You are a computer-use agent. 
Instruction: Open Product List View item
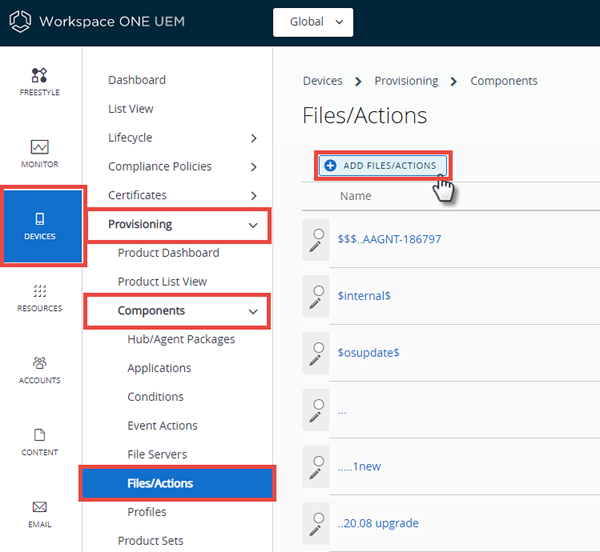pos(162,282)
